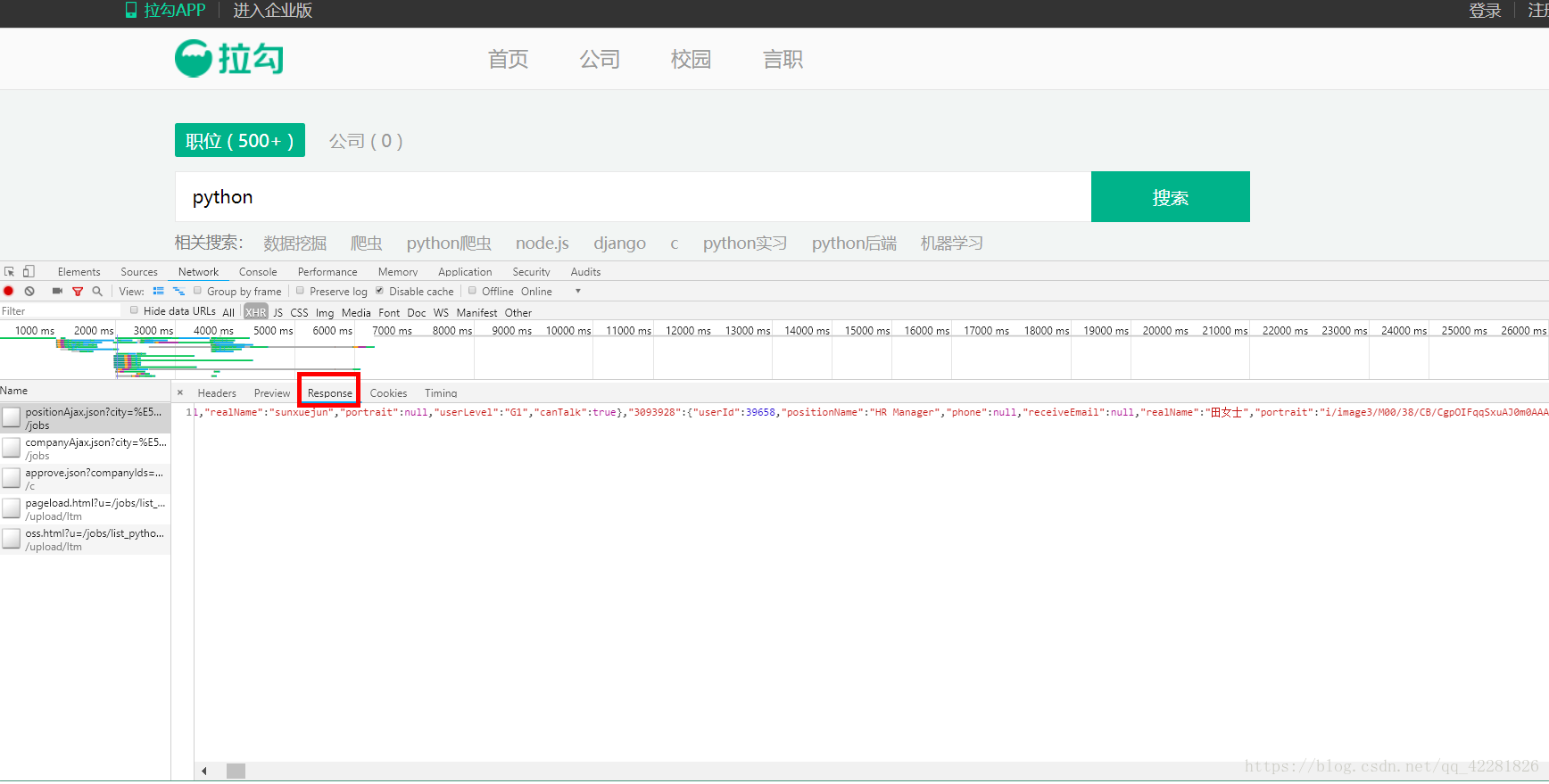Open the Security tab
This screenshot has height=784, width=1549.
[x=531, y=272]
